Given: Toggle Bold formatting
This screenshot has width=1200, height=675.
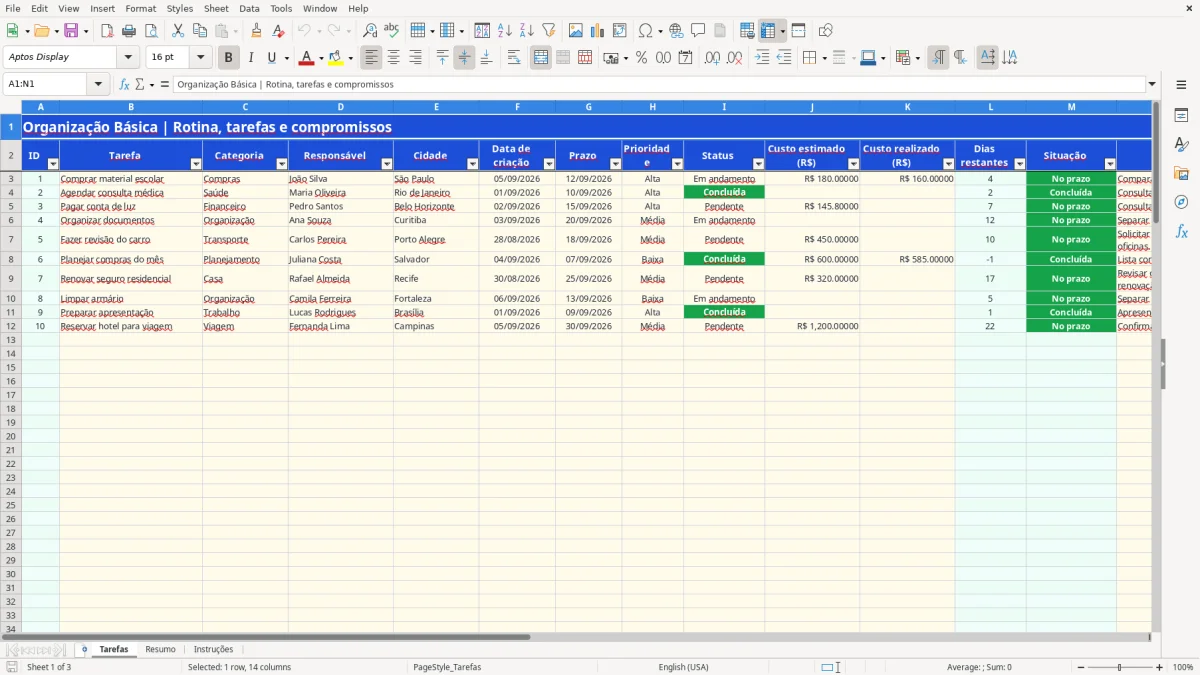Looking at the screenshot, I should pos(229,58).
